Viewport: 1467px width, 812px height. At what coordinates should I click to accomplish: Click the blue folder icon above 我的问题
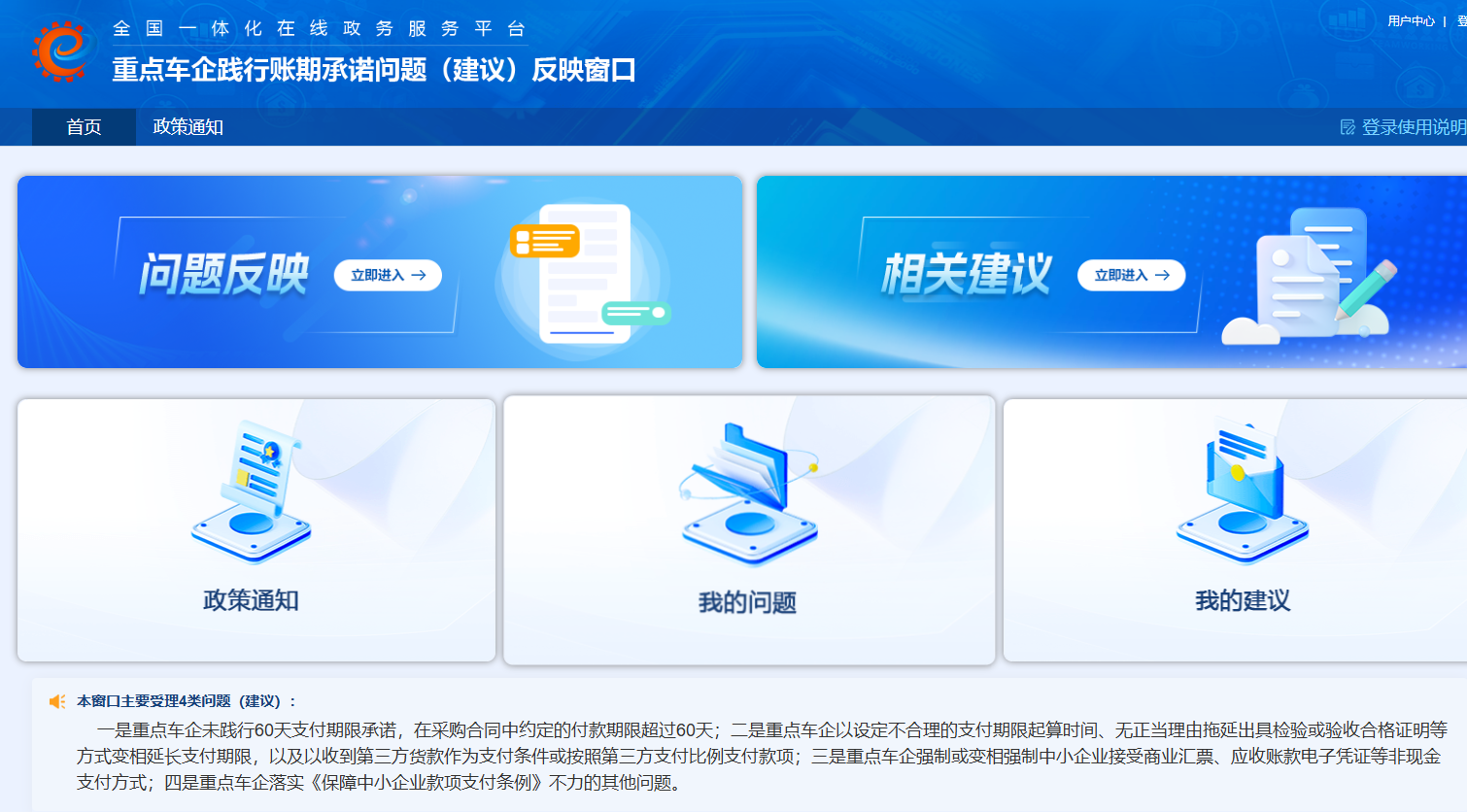pos(749,494)
